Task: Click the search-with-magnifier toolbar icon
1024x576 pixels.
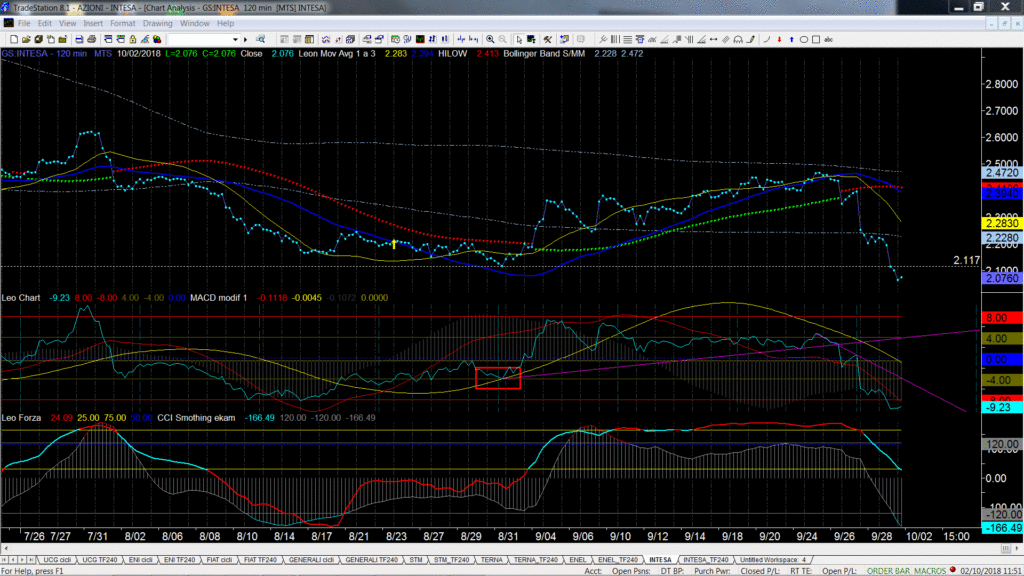Action: click(261, 40)
